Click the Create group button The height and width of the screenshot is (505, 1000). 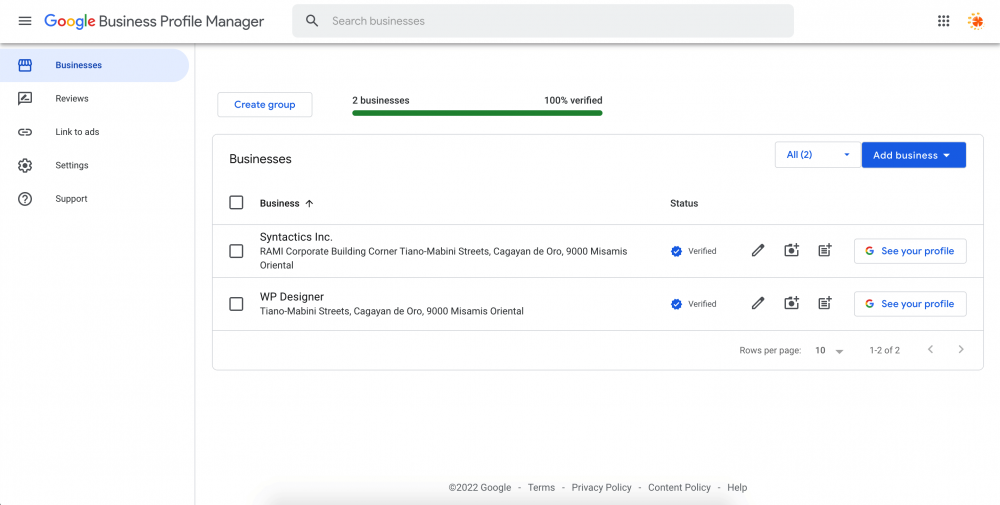[265, 105]
